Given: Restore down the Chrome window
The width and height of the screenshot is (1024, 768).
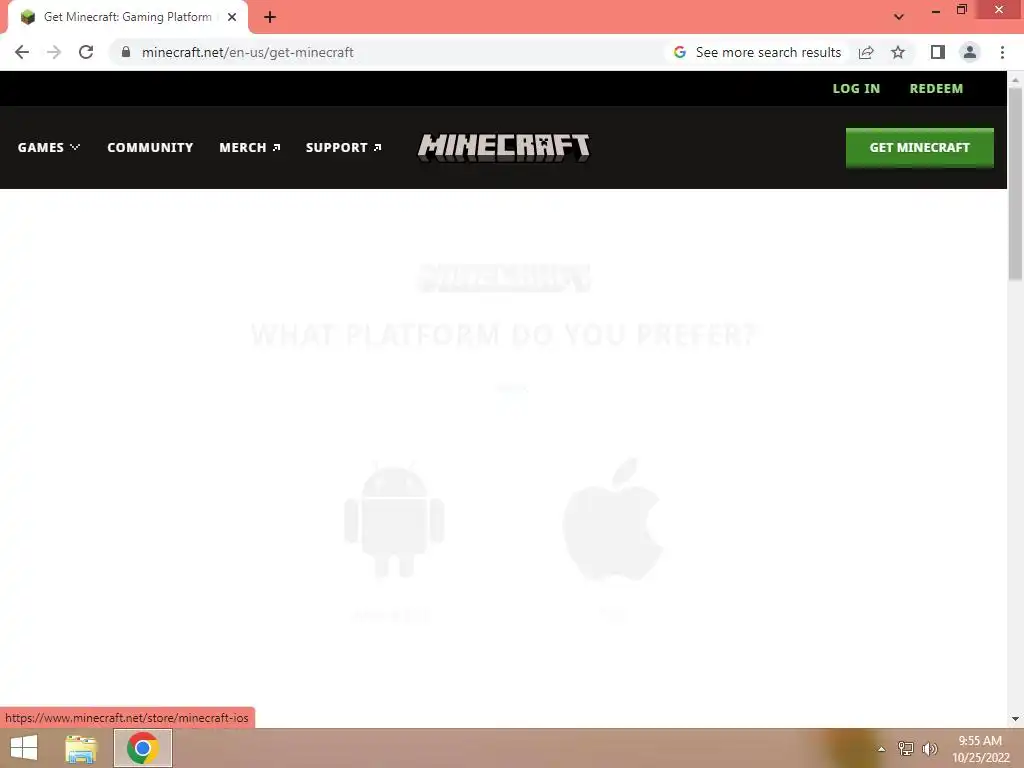Looking at the screenshot, I should point(962,9).
